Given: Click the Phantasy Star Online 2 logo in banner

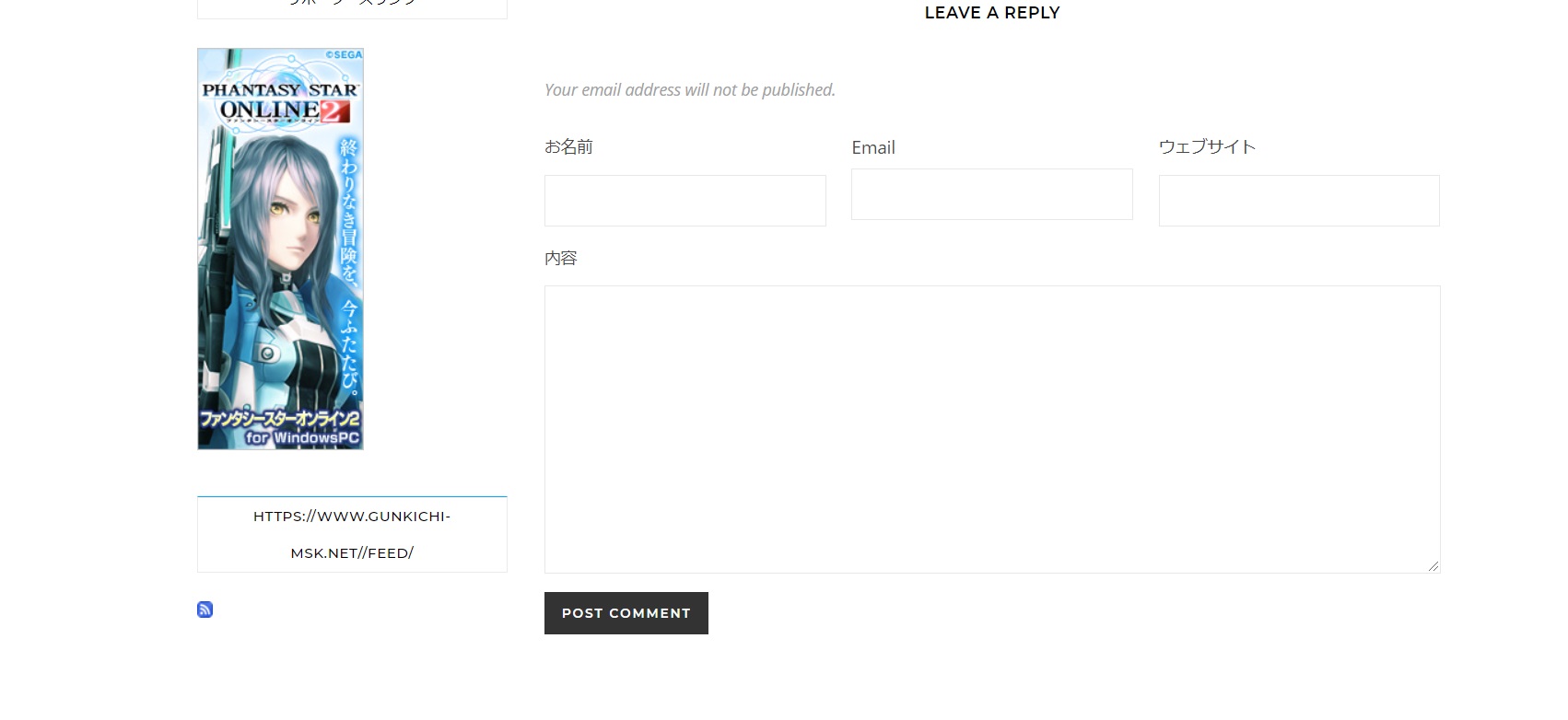Looking at the screenshot, I should point(280,103).
